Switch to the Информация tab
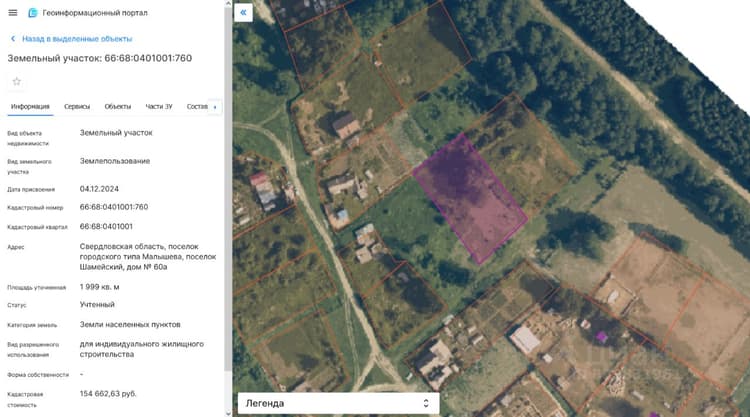750x417 pixels. (x=30, y=106)
